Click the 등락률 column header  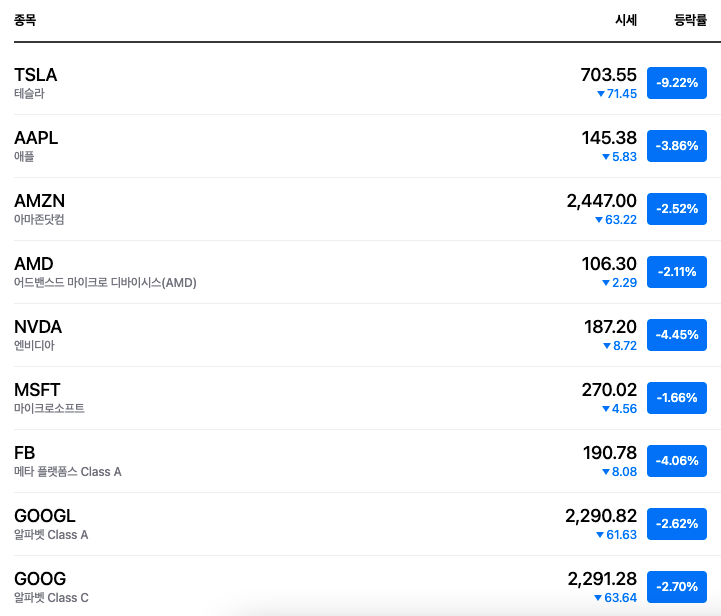click(x=690, y=20)
